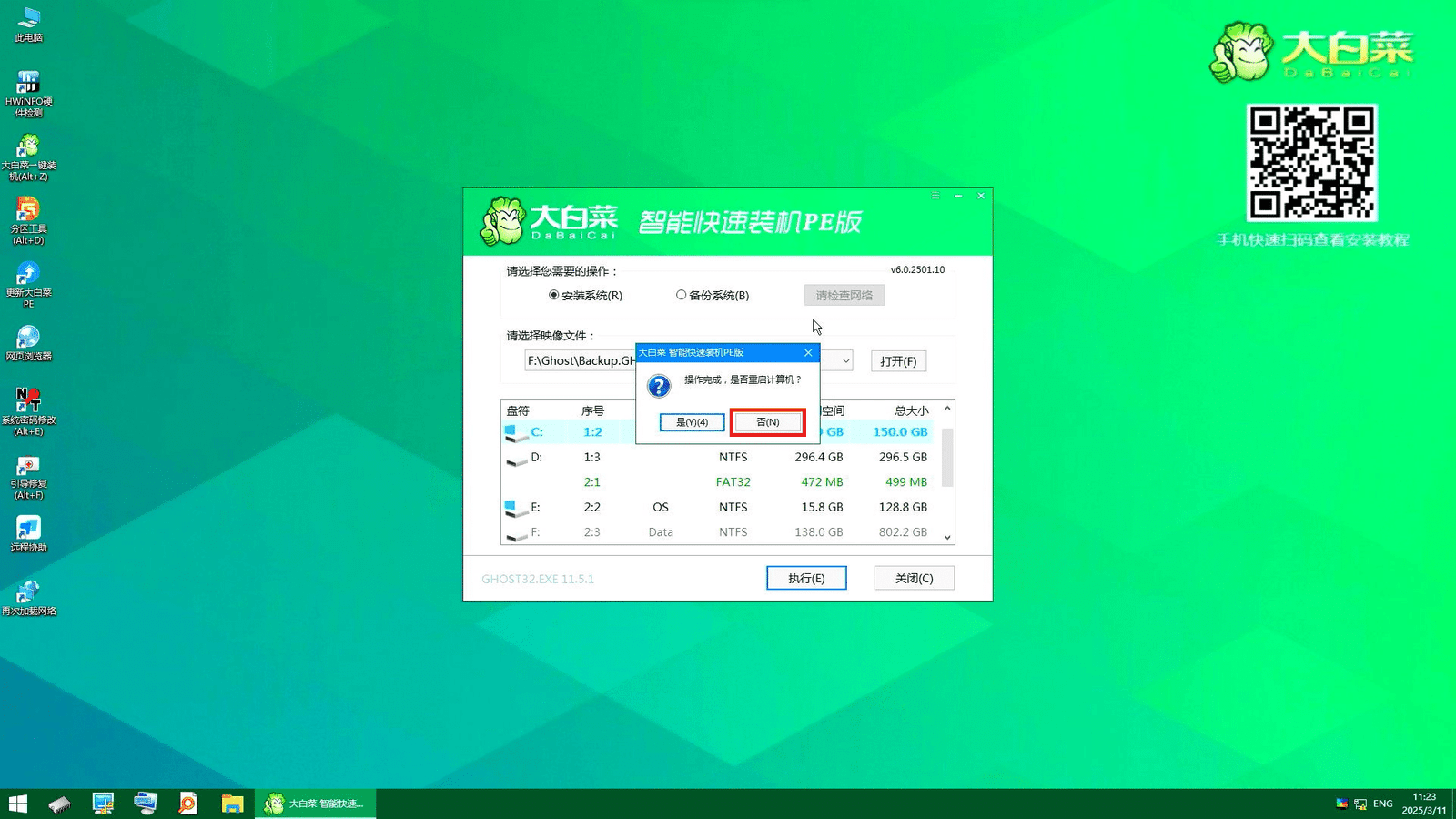Click the monitor settings taskbar icon
Image resolution: width=1456 pixels, height=819 pixels.
coord(103,804)
